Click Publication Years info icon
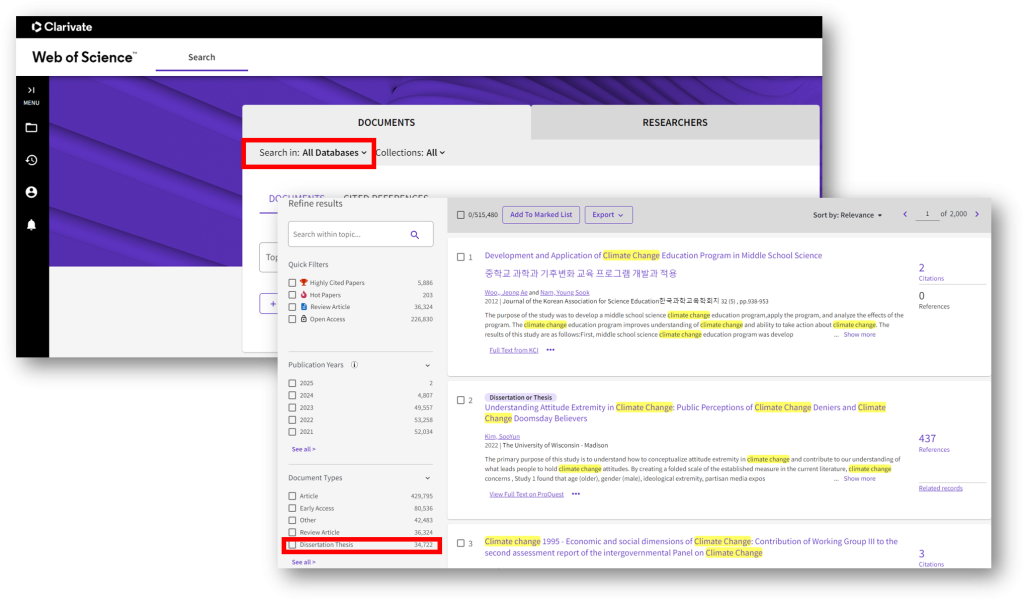The width and height of the screenshot is (1024, 601). click(355, 365)
